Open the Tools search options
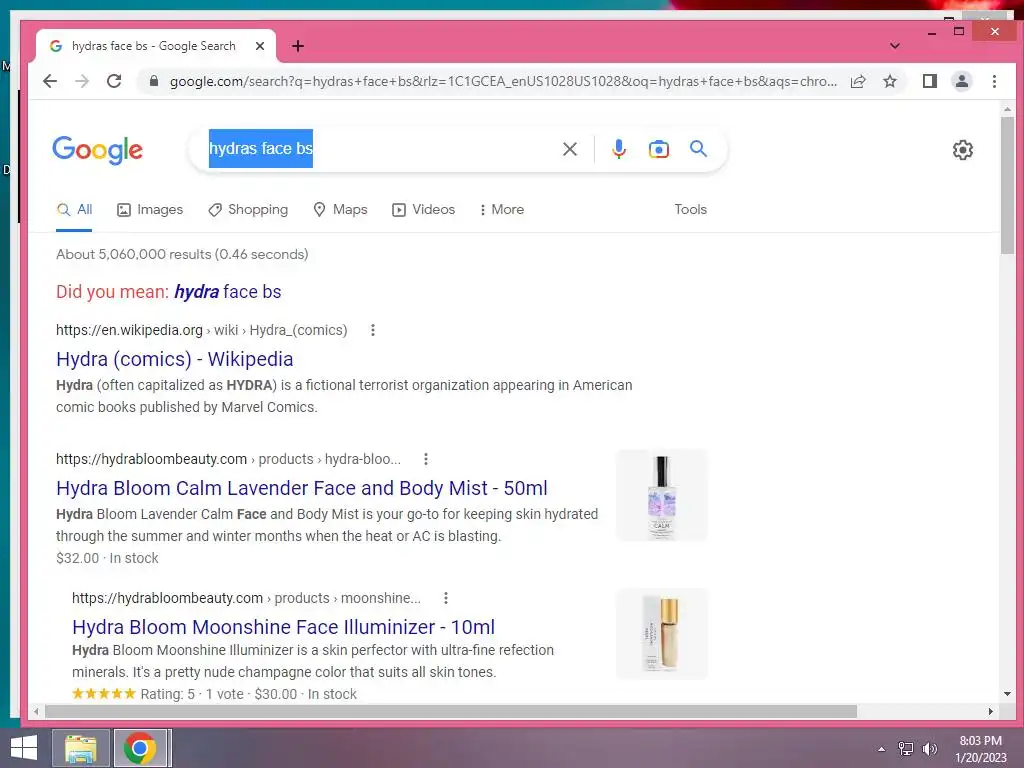Screen dimensions: 1024x768 coord(690,210)
